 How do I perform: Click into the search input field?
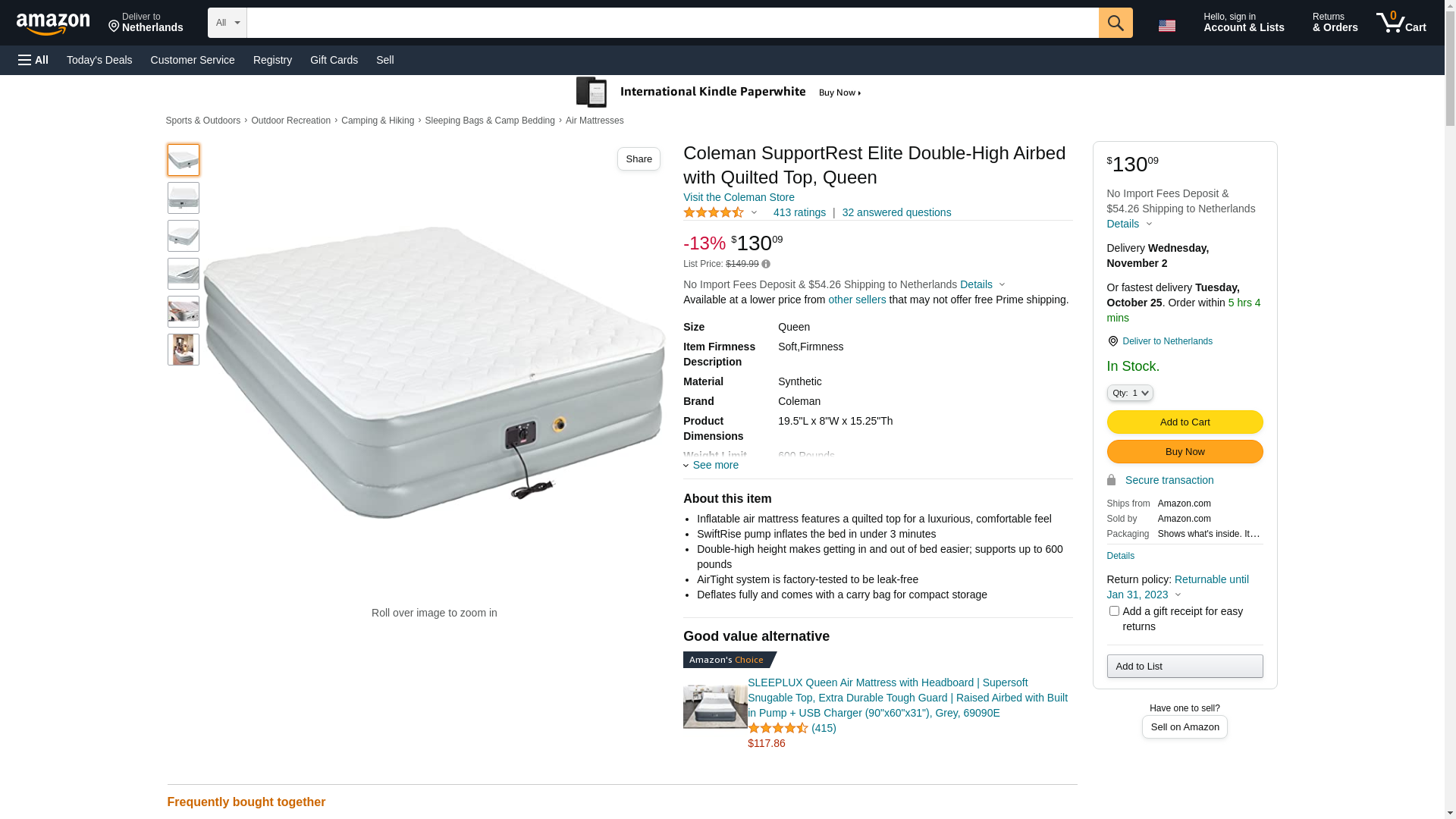coord(672,23)
